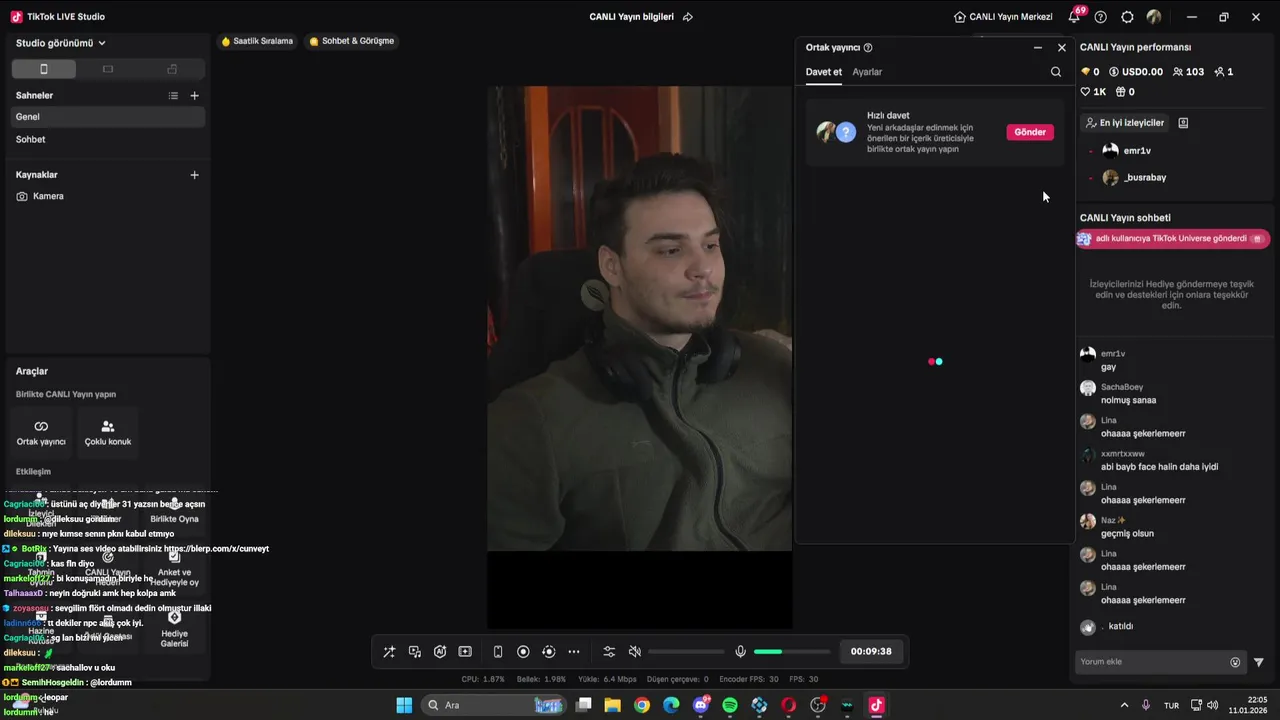Adjust the desktop audio volume slider
This screenshot has height=720, width=1280.
686,652
